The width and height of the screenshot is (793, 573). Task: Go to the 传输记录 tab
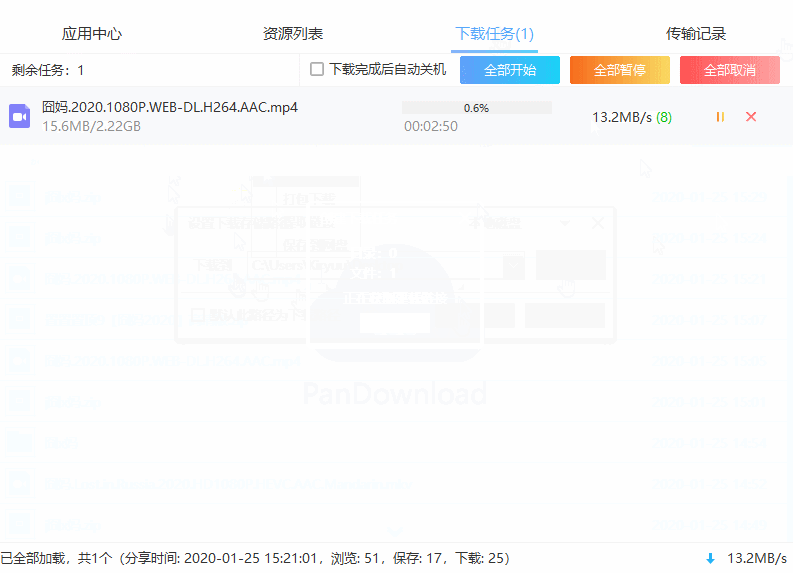coord(696,34)
